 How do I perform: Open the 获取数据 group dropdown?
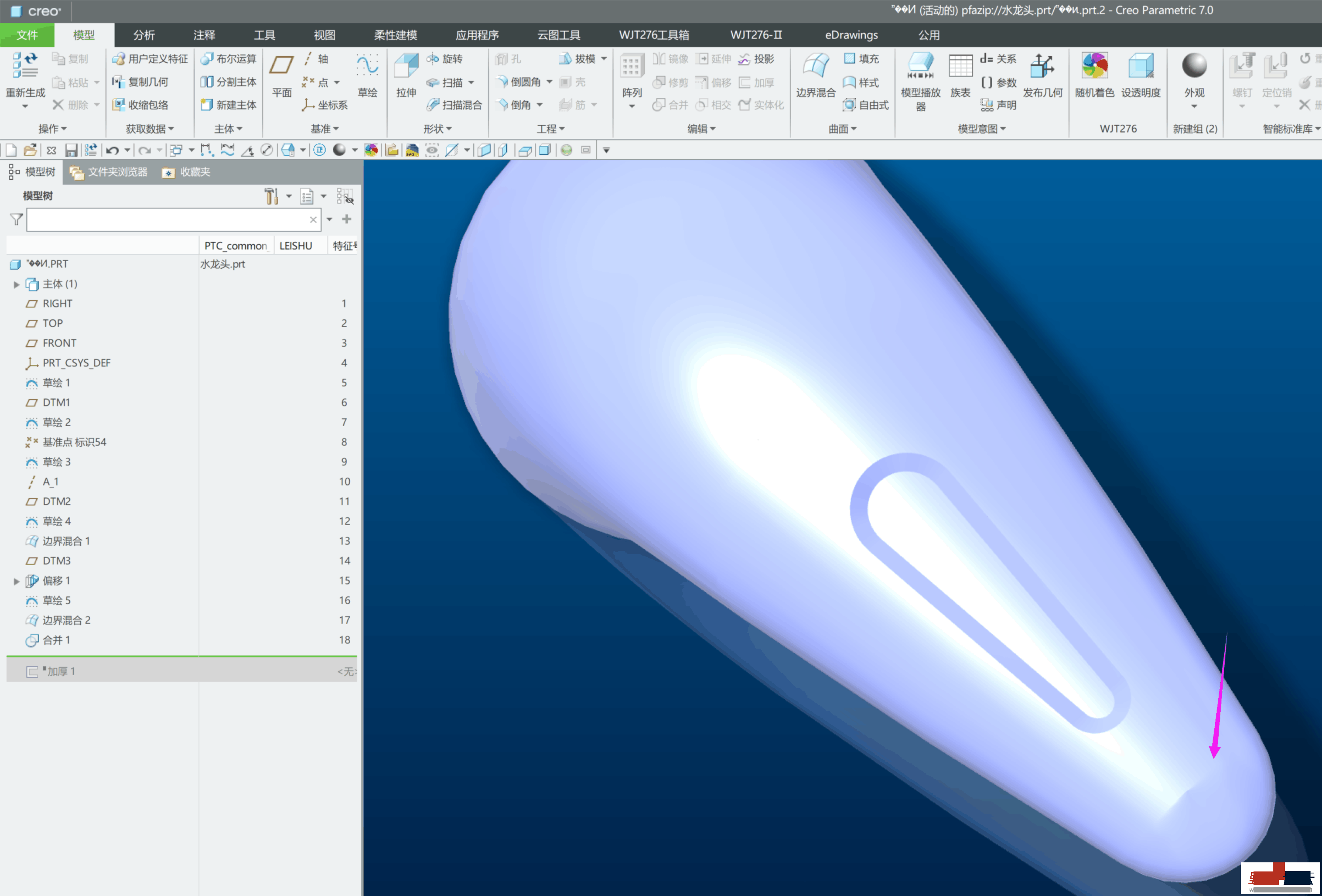click(x=150, y=129)
